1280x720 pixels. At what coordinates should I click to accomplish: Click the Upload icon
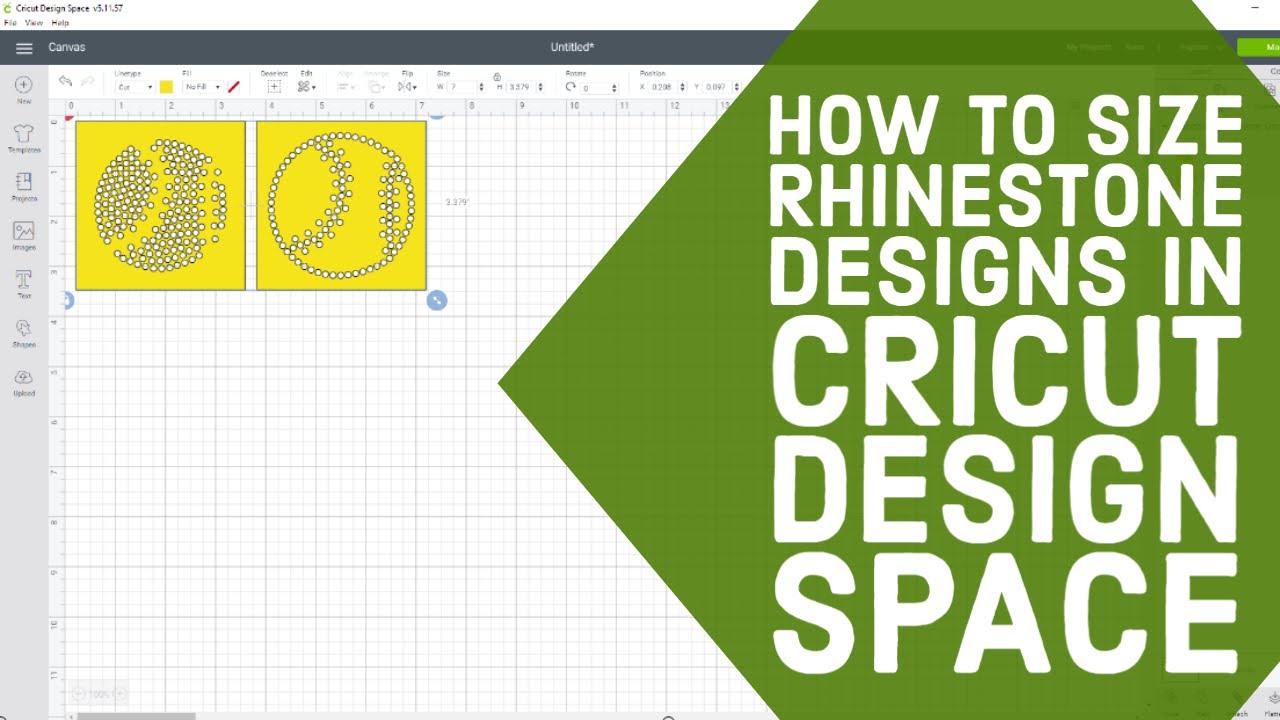[24, 382]
